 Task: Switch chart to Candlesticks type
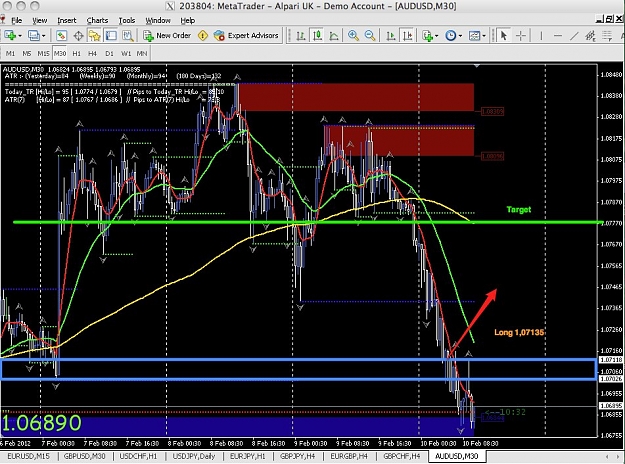click(x=317, y=36)
